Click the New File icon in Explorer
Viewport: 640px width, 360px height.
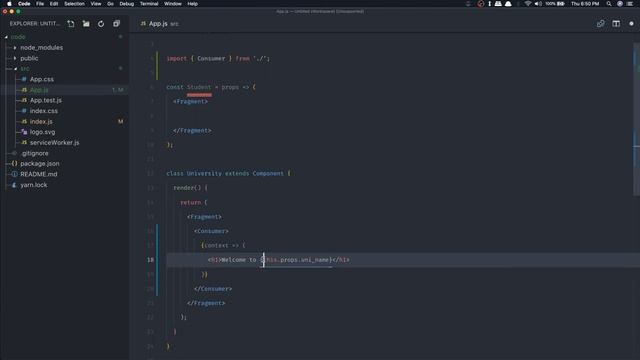click(71, 24)
